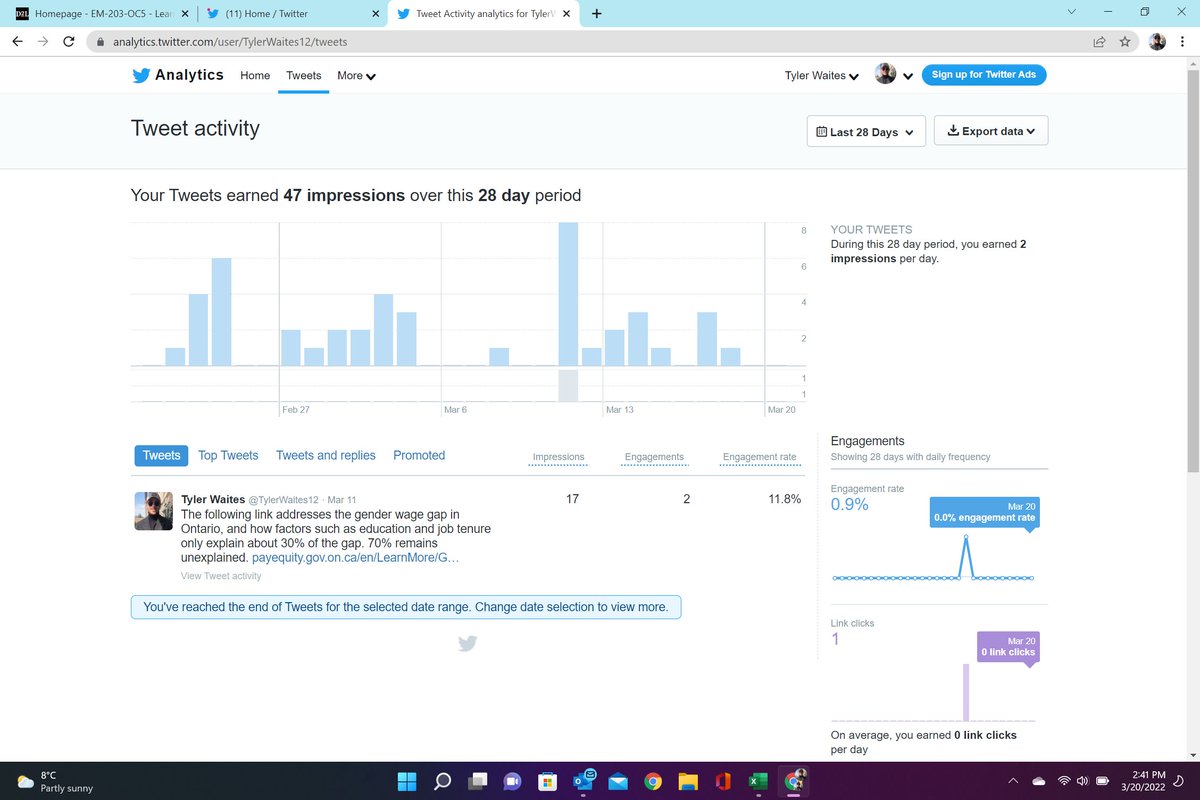1200x800 pixels.
Task: Close the Home / Twitter tab
Action: 375,14
